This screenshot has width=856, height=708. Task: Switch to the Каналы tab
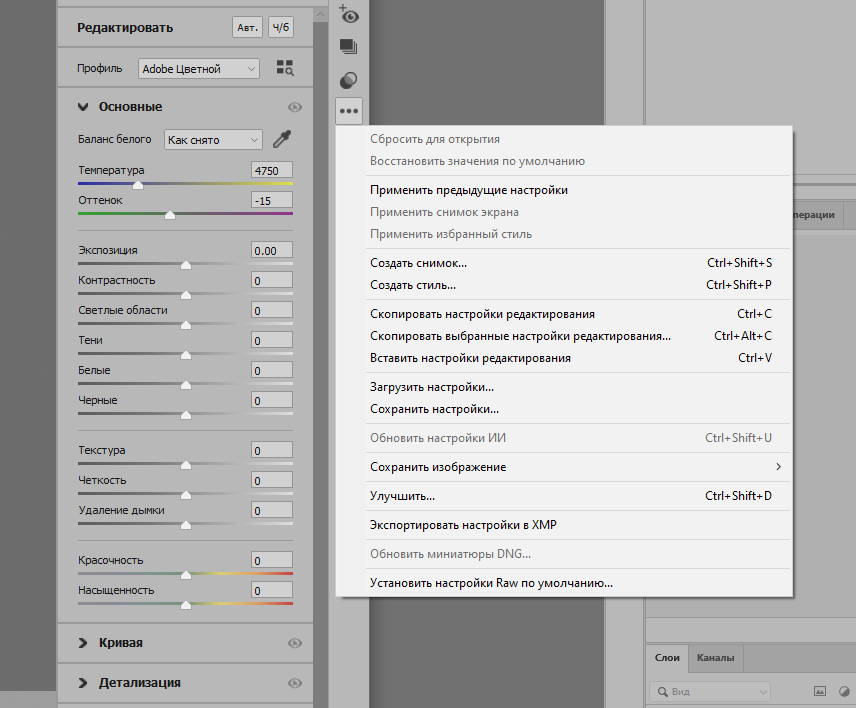716,658
